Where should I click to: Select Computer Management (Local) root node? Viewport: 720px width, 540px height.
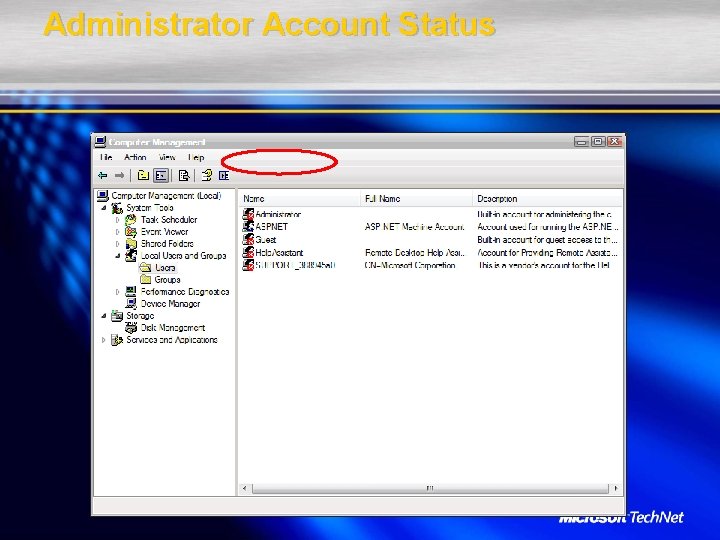point(166,196)
